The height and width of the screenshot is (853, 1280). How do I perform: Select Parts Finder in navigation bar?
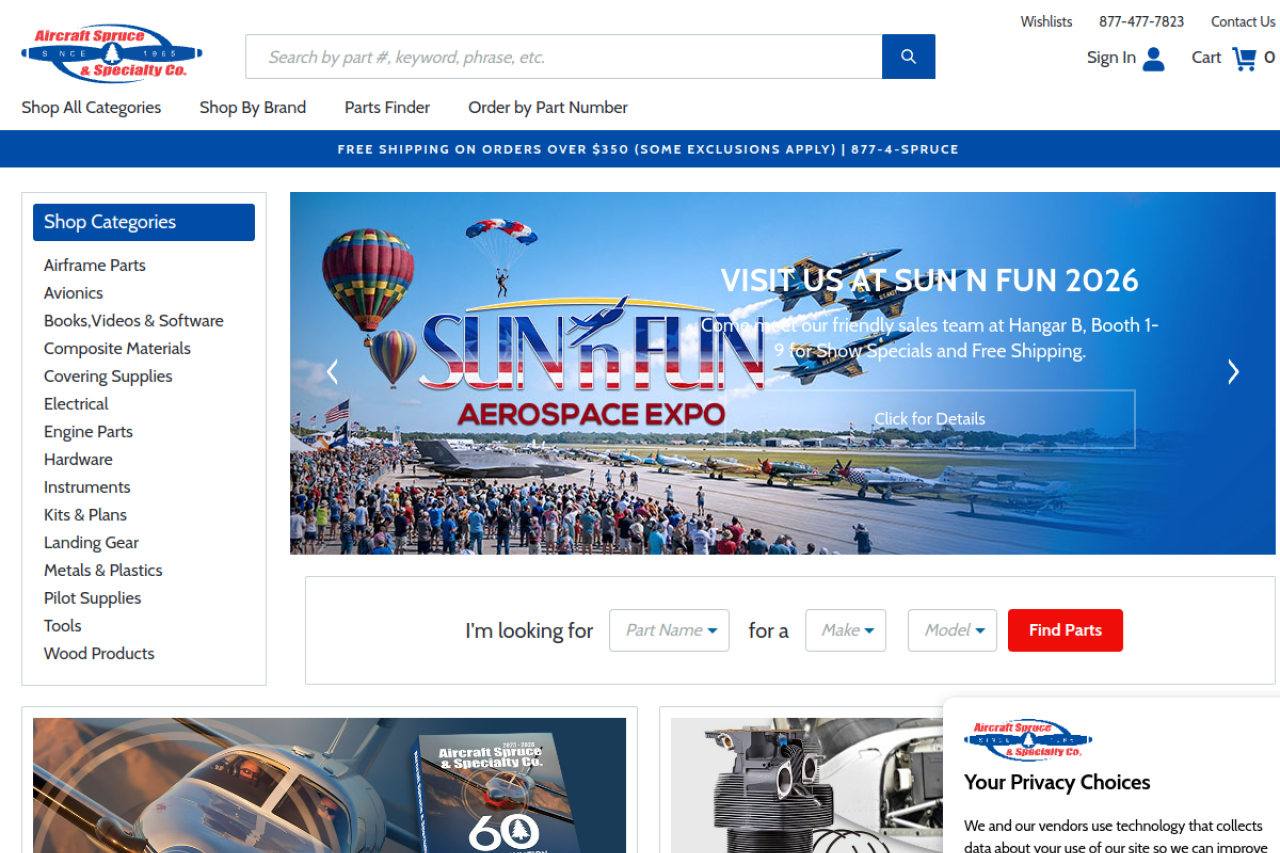click(387, 107)
